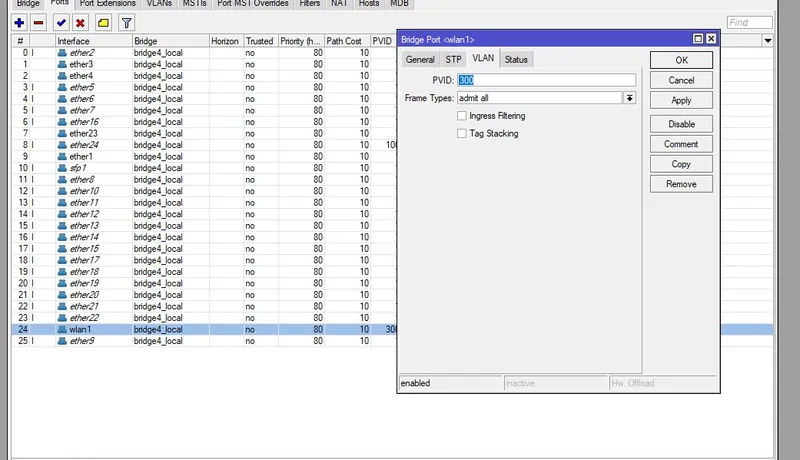Open the Hosts tab
The height and width of the screenshot is (460, 800).
(369, 4)
